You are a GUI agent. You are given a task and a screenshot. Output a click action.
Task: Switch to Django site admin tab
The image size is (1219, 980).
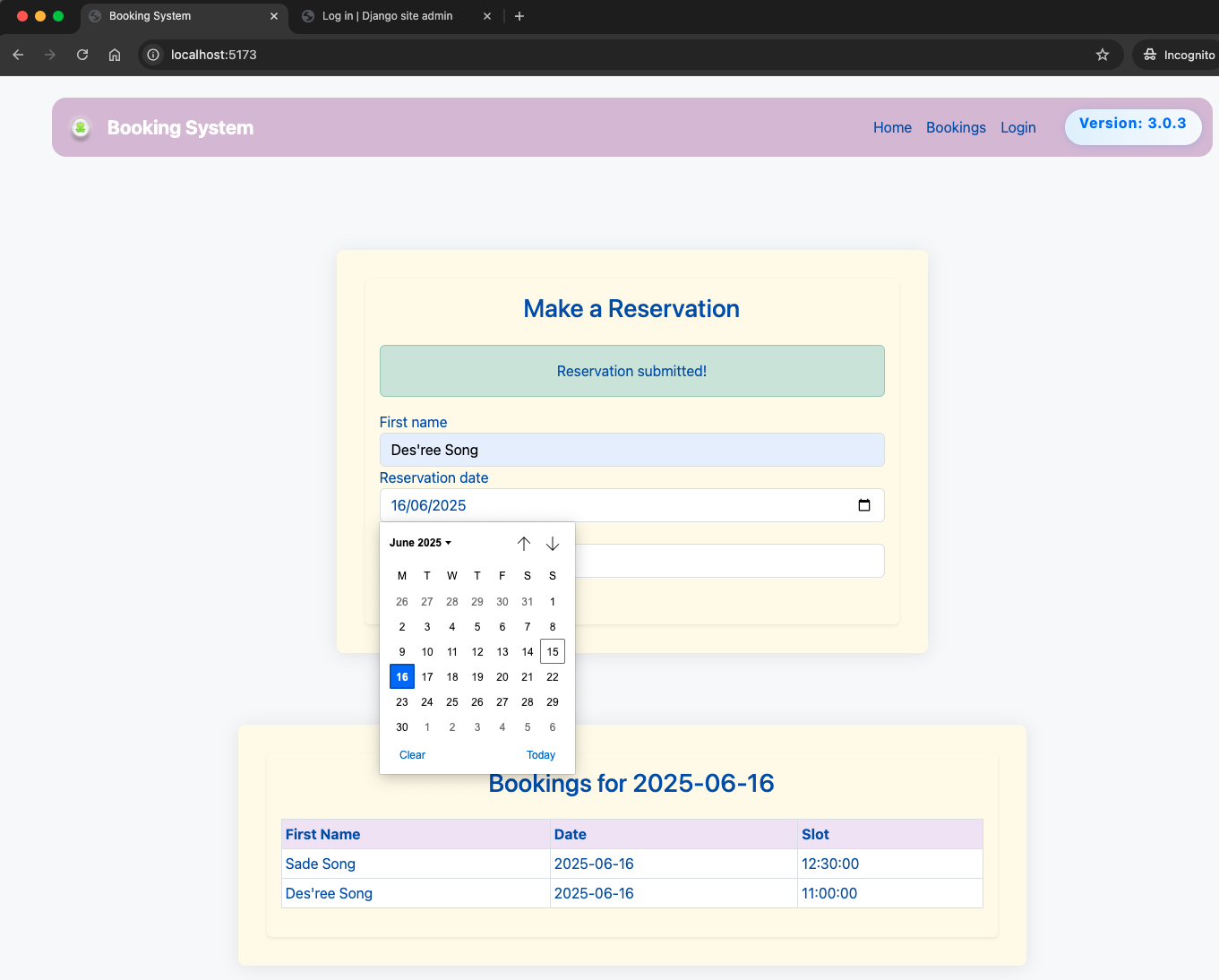(x=387, y=16)
